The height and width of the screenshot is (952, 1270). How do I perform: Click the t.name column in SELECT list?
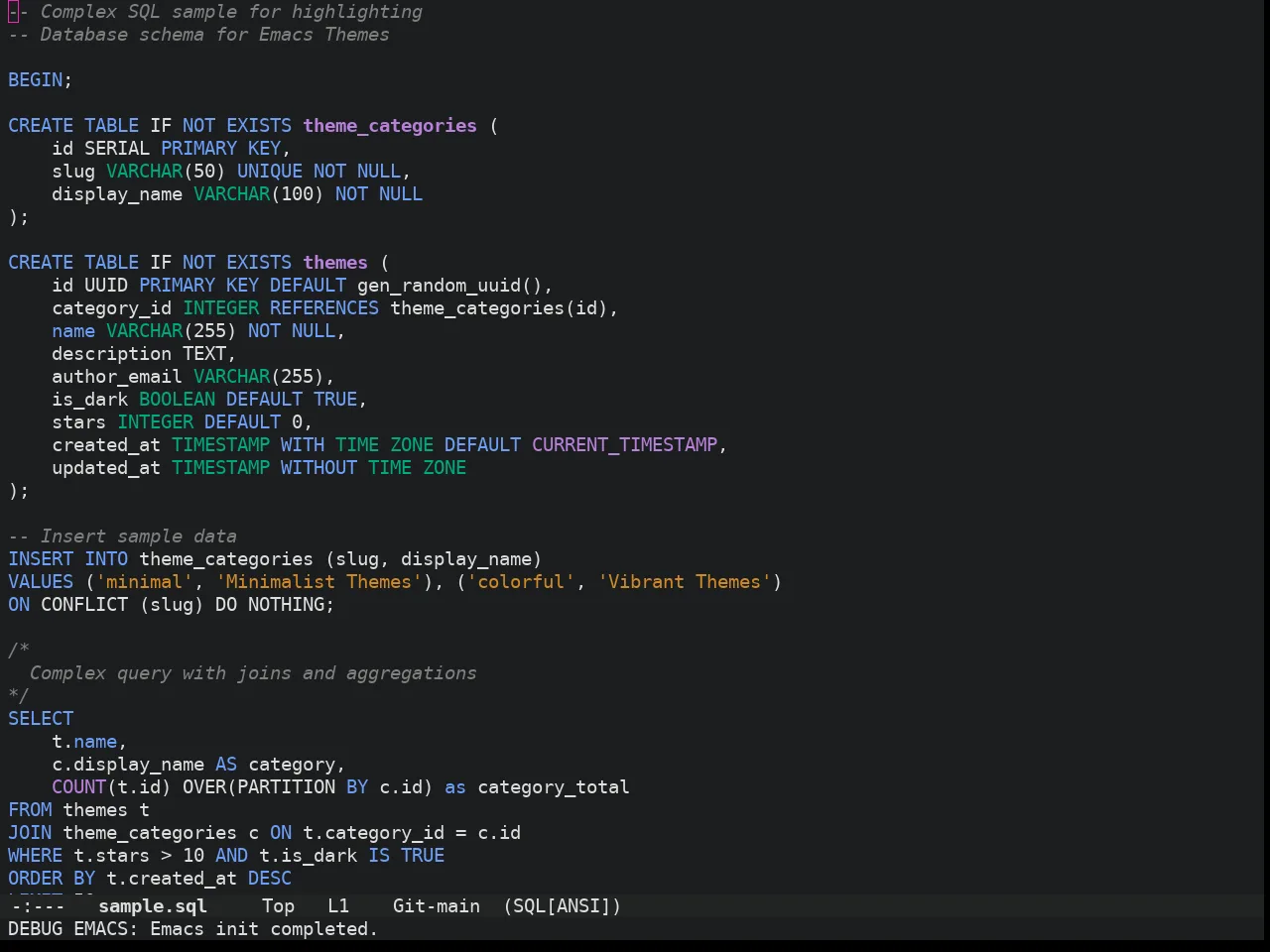(84, 741)
